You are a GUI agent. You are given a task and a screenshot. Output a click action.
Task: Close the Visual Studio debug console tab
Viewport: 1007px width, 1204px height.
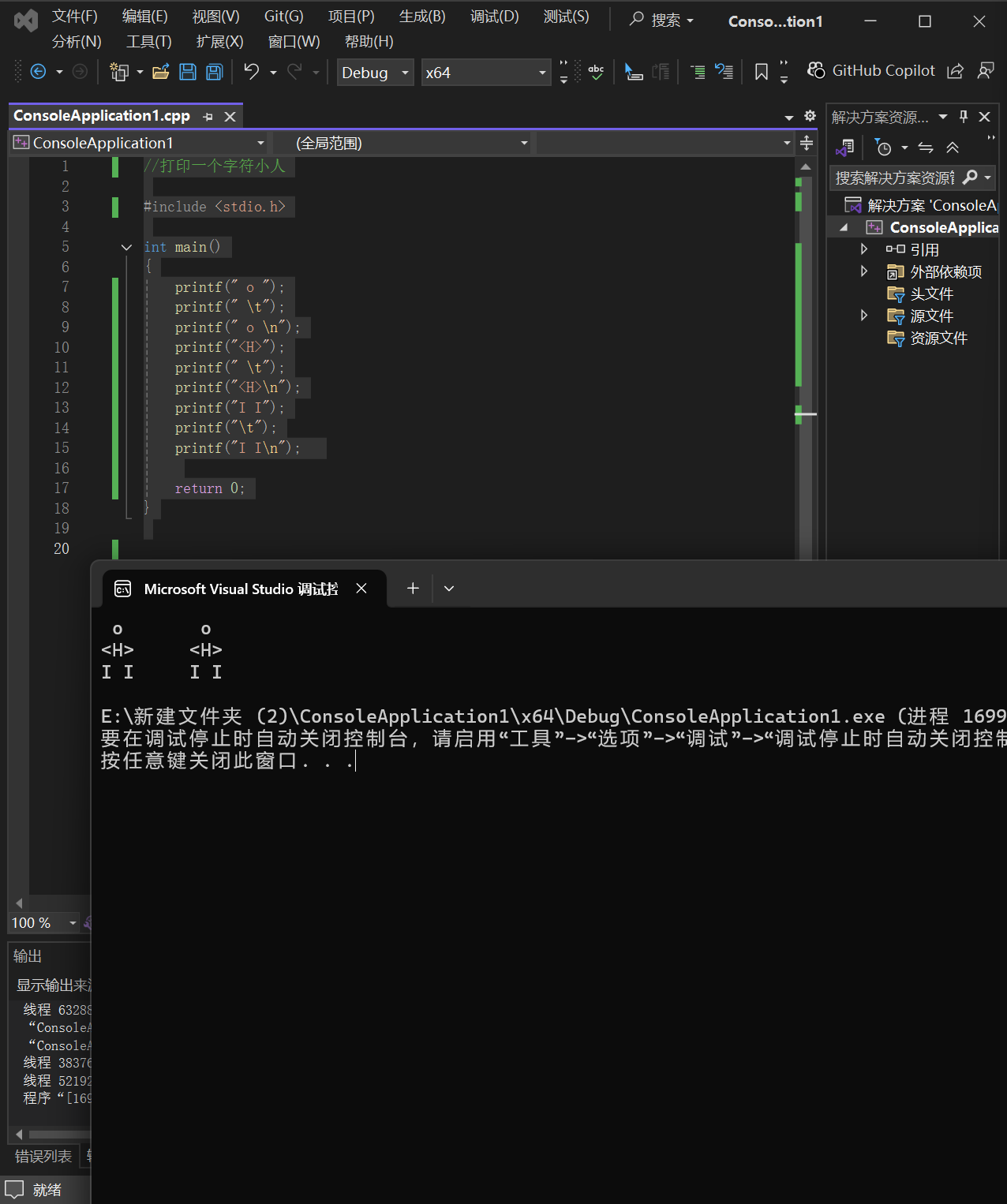click(361, 589)
